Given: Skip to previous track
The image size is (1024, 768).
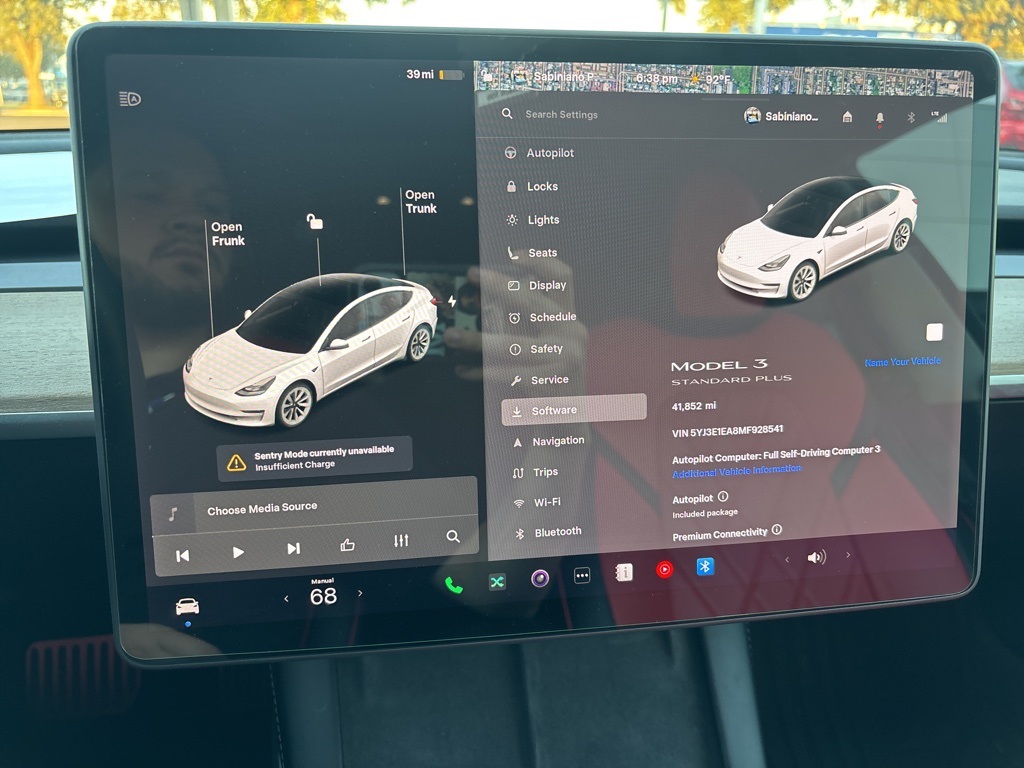Looking at the screenshot, I should click(183, 556).
